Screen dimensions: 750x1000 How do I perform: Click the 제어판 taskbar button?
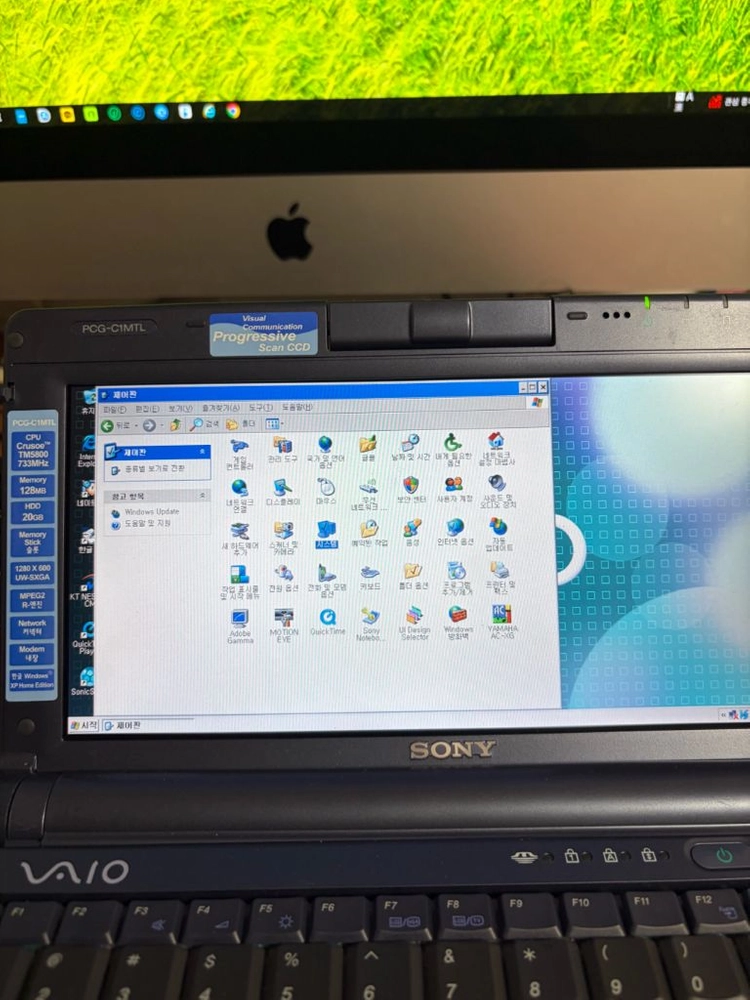tap(148, 725)
